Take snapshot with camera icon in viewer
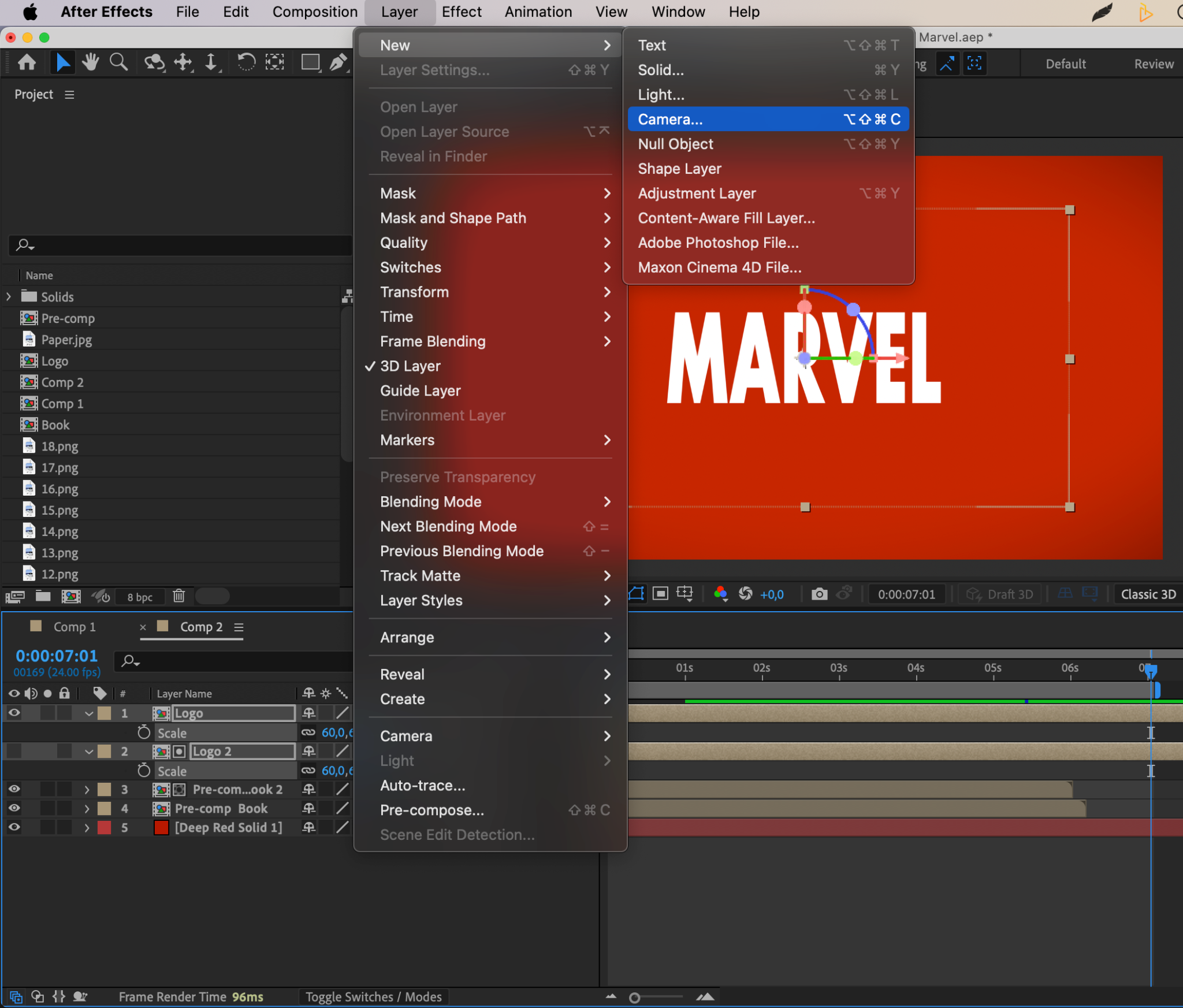This screenshot has height=1008, width=1183. pos(819,594)
